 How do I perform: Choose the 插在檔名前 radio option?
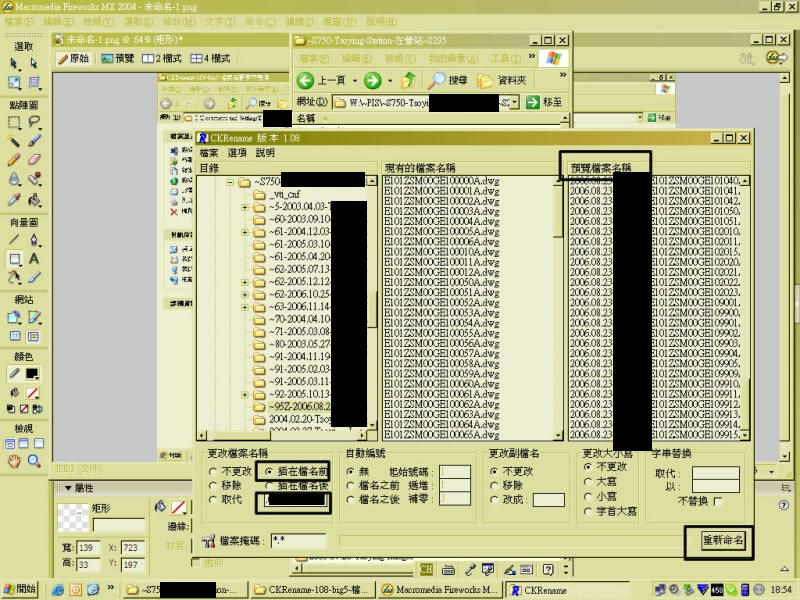coord(296,471)
